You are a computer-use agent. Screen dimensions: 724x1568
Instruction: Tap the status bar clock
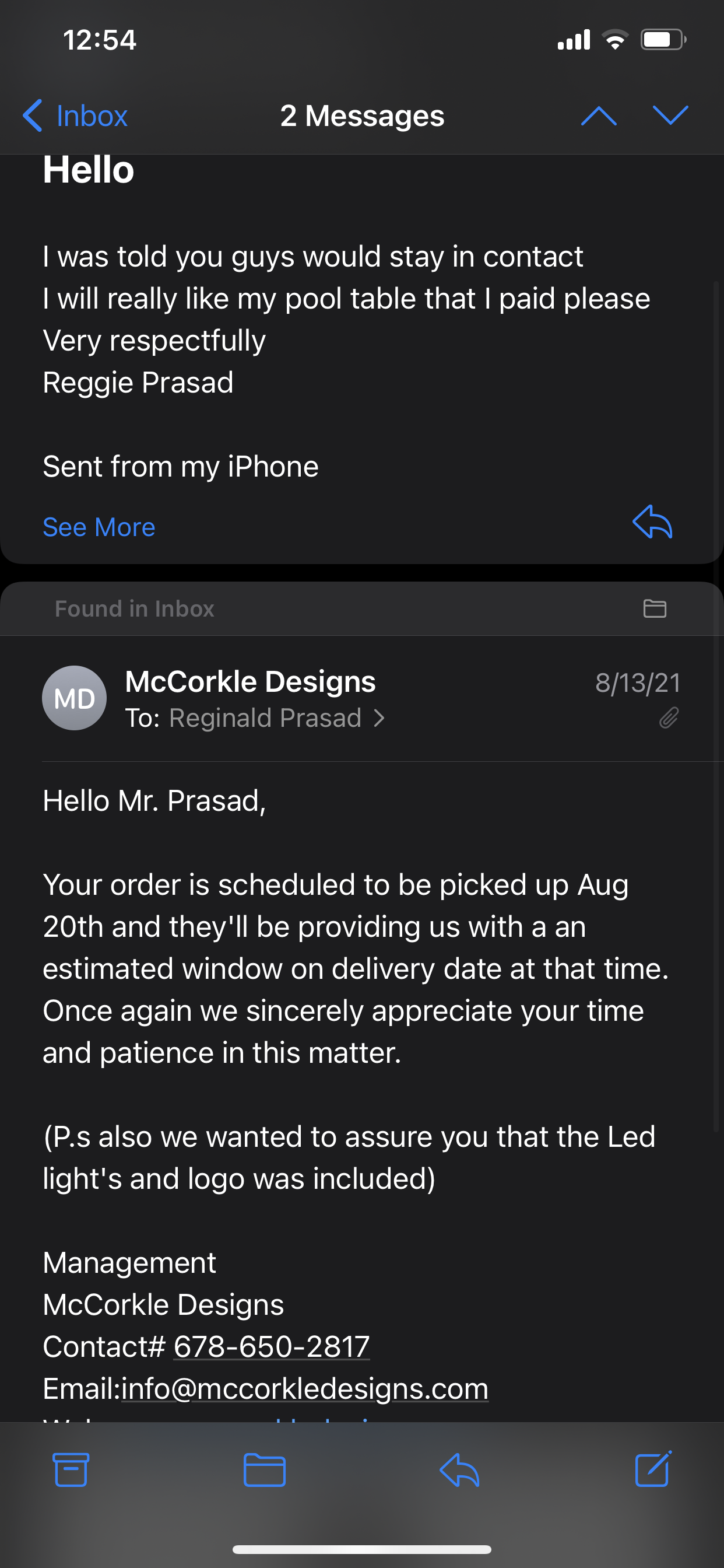coord(99,40)
